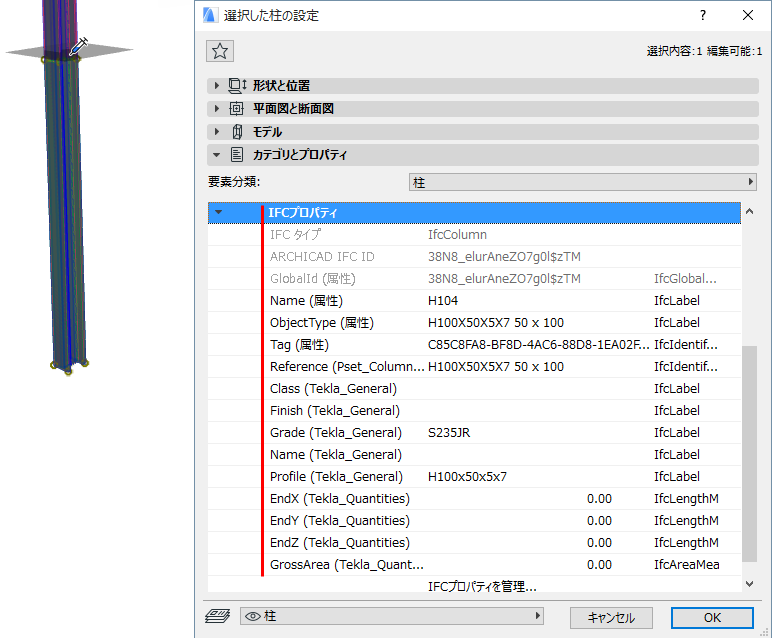Click the キャンセル button
Viewport: 775px width, 639px height.
pyautogui.click(x=611, y=618)
